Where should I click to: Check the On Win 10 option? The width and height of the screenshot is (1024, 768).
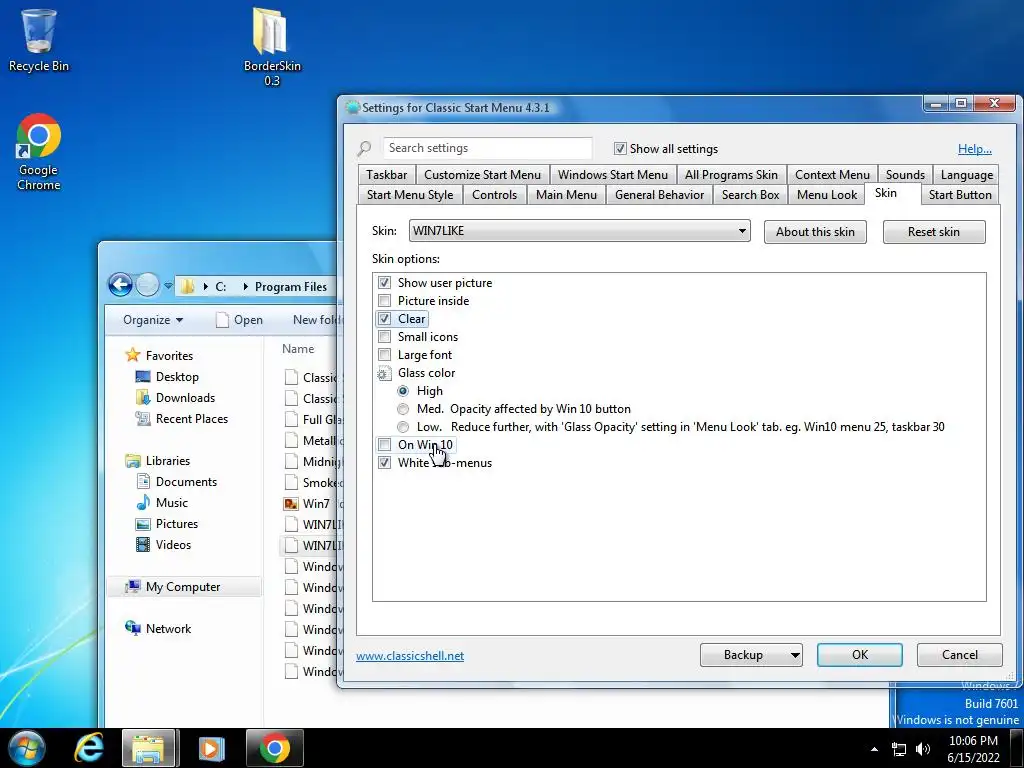[x=385, y=445]
